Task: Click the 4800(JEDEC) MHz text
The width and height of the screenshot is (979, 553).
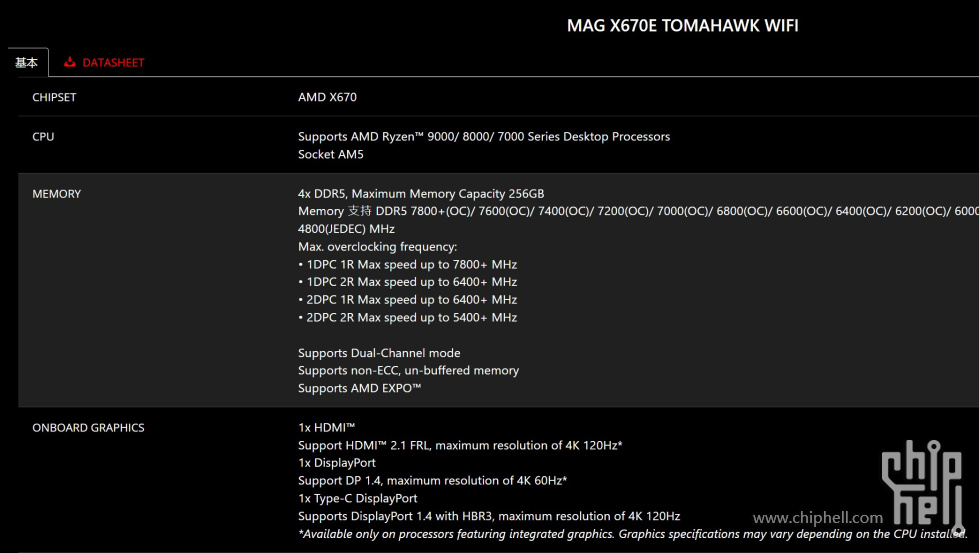Action: click(346, 229)
